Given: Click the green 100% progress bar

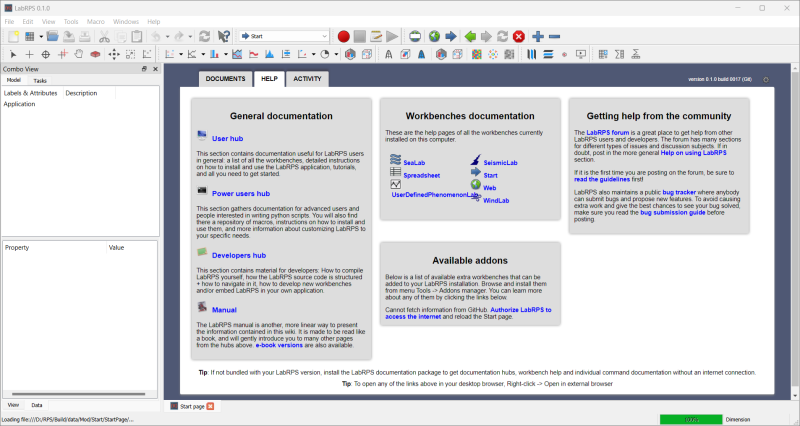Looking at the screenshot, I should 691,419.
